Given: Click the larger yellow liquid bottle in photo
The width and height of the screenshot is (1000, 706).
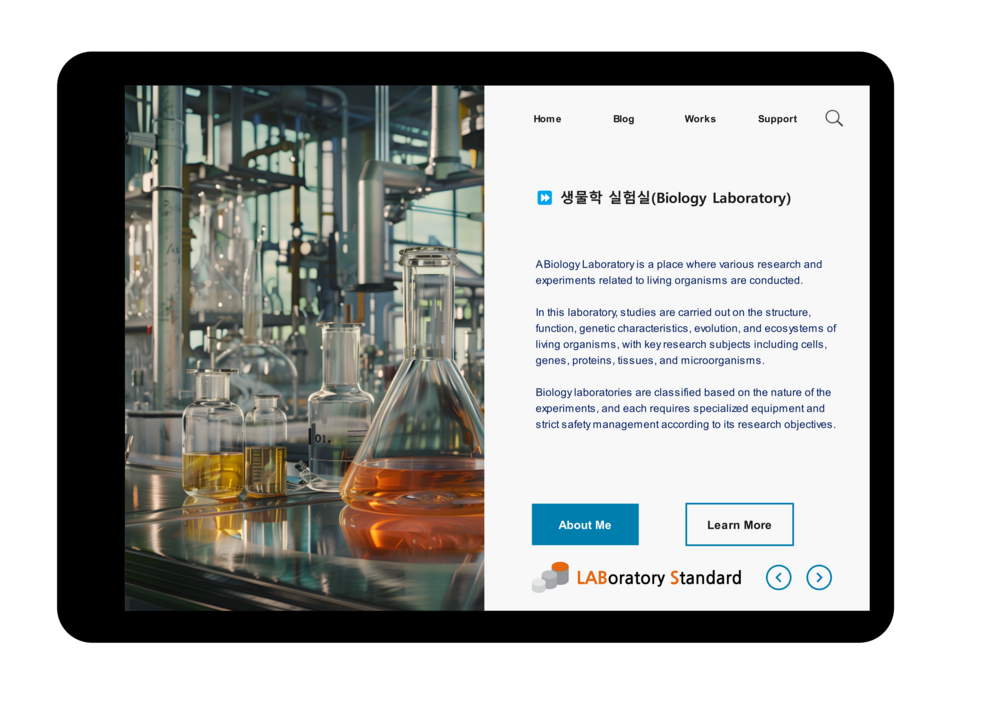Looking at the screenshot, I should (212, 440).
